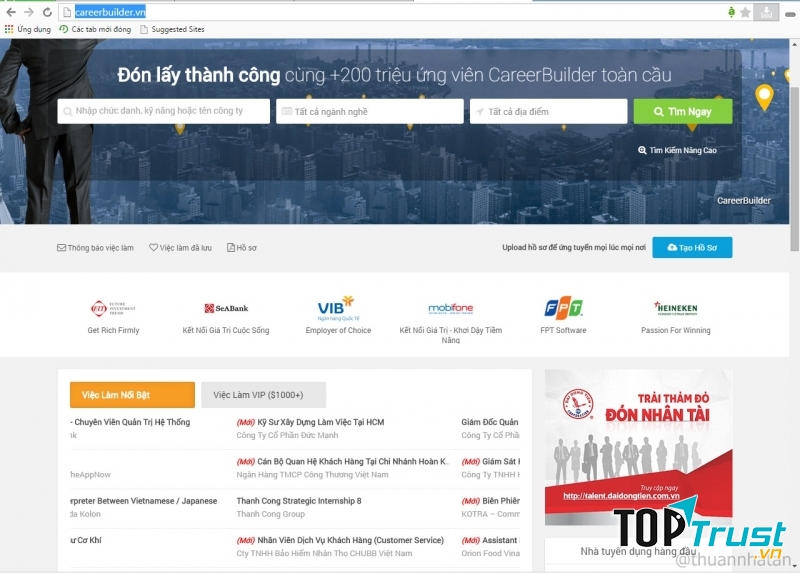The width and height of the screenshot is (800, 573).
Task: Click the green Tìm Ngay search button
Action: [x=683, y=111]
